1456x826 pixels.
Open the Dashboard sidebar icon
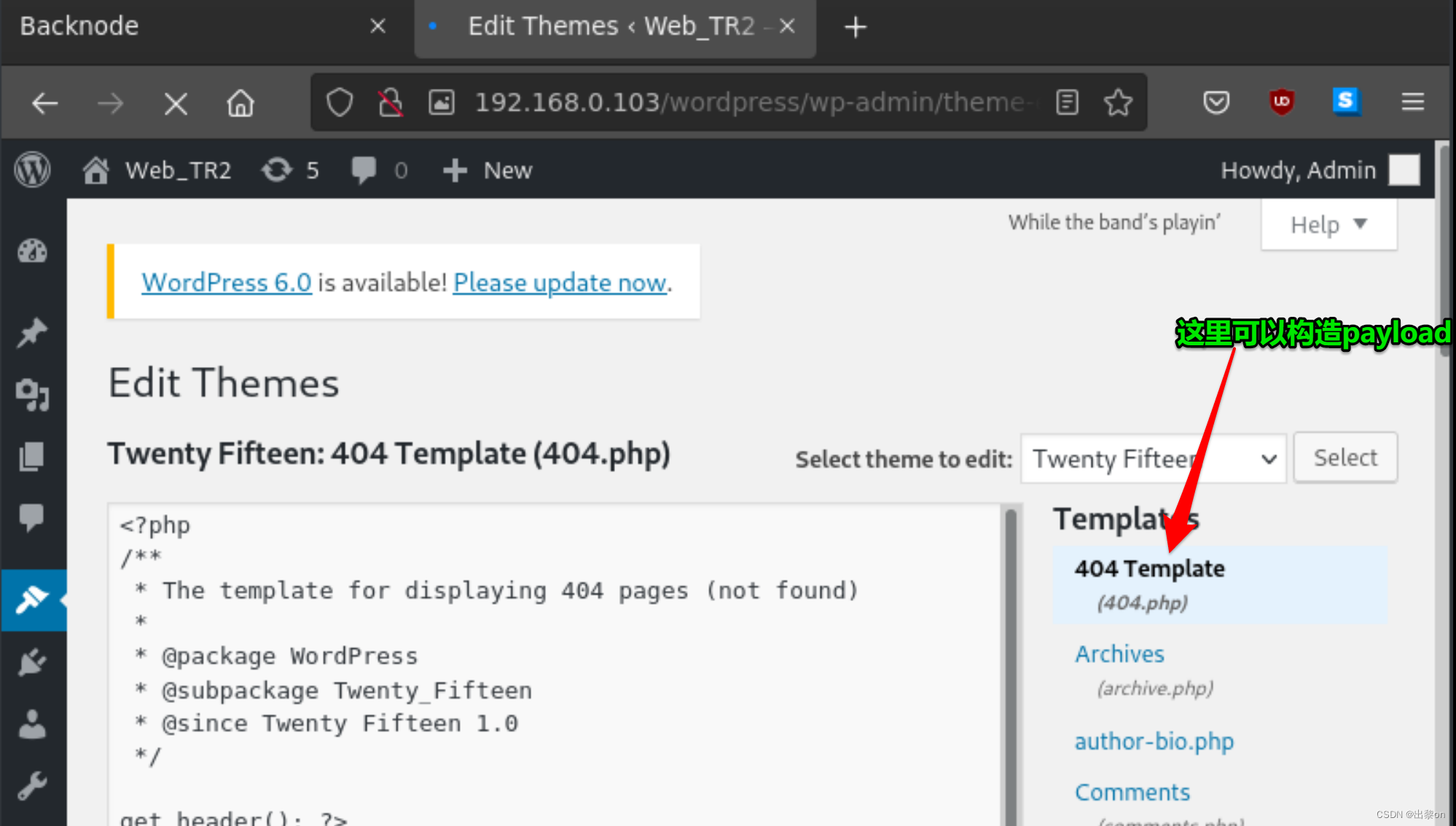pyautogui.click(x=33, y=251)
